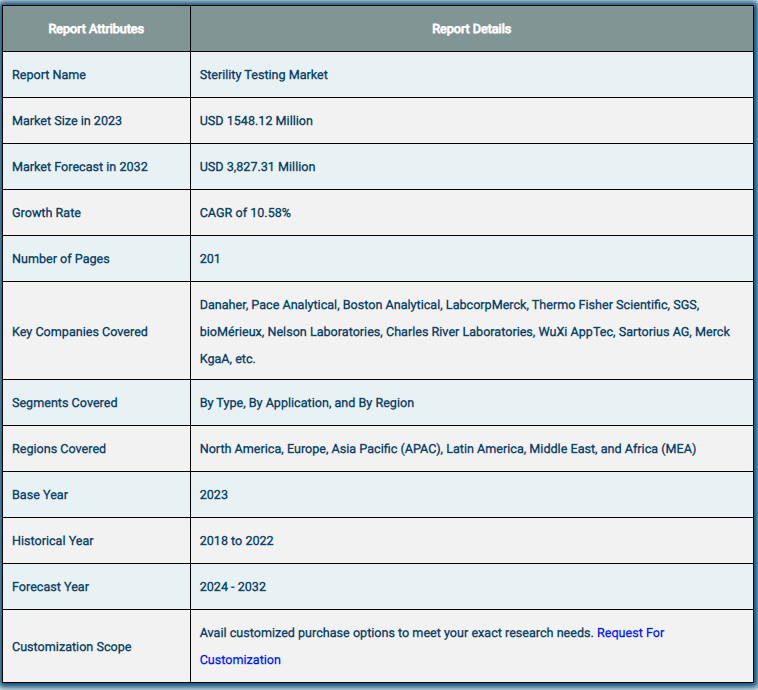Click the 'Customization Scope' label

click(x=72, y=646)
